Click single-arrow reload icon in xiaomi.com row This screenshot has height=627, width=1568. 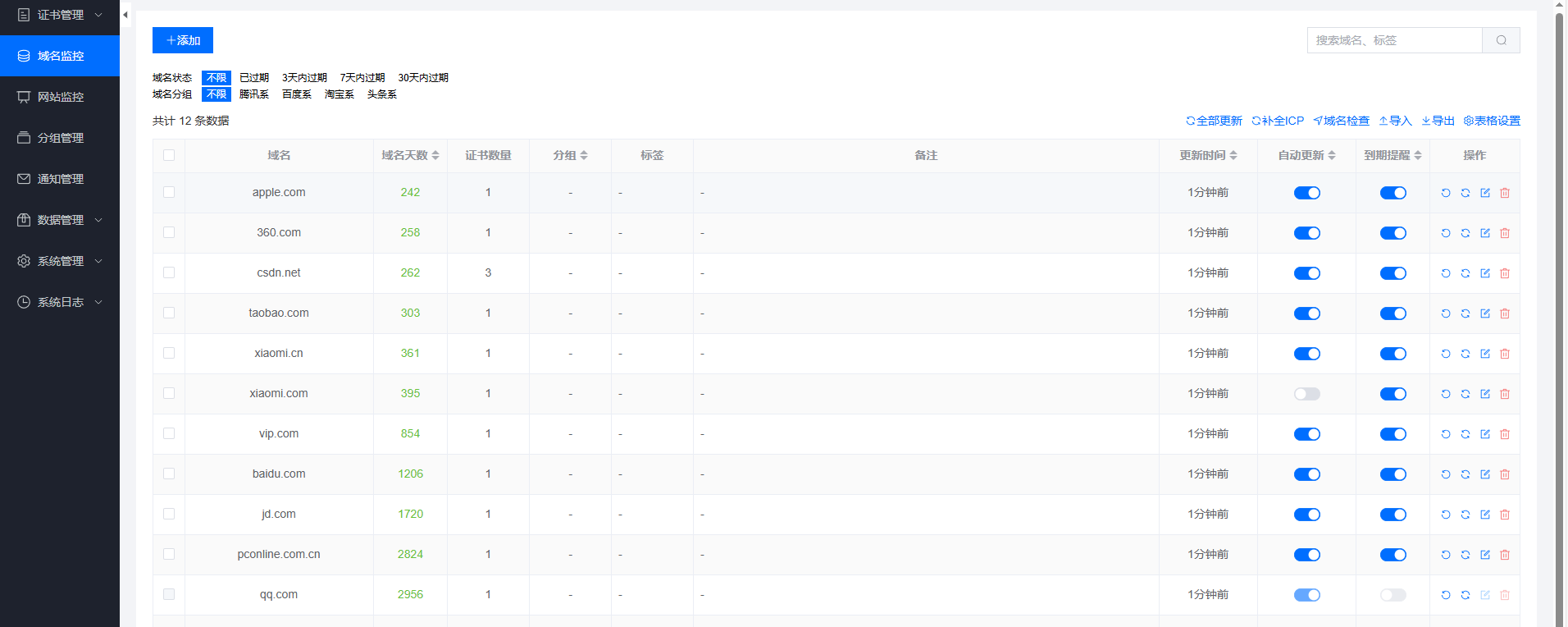(1446, 394)
